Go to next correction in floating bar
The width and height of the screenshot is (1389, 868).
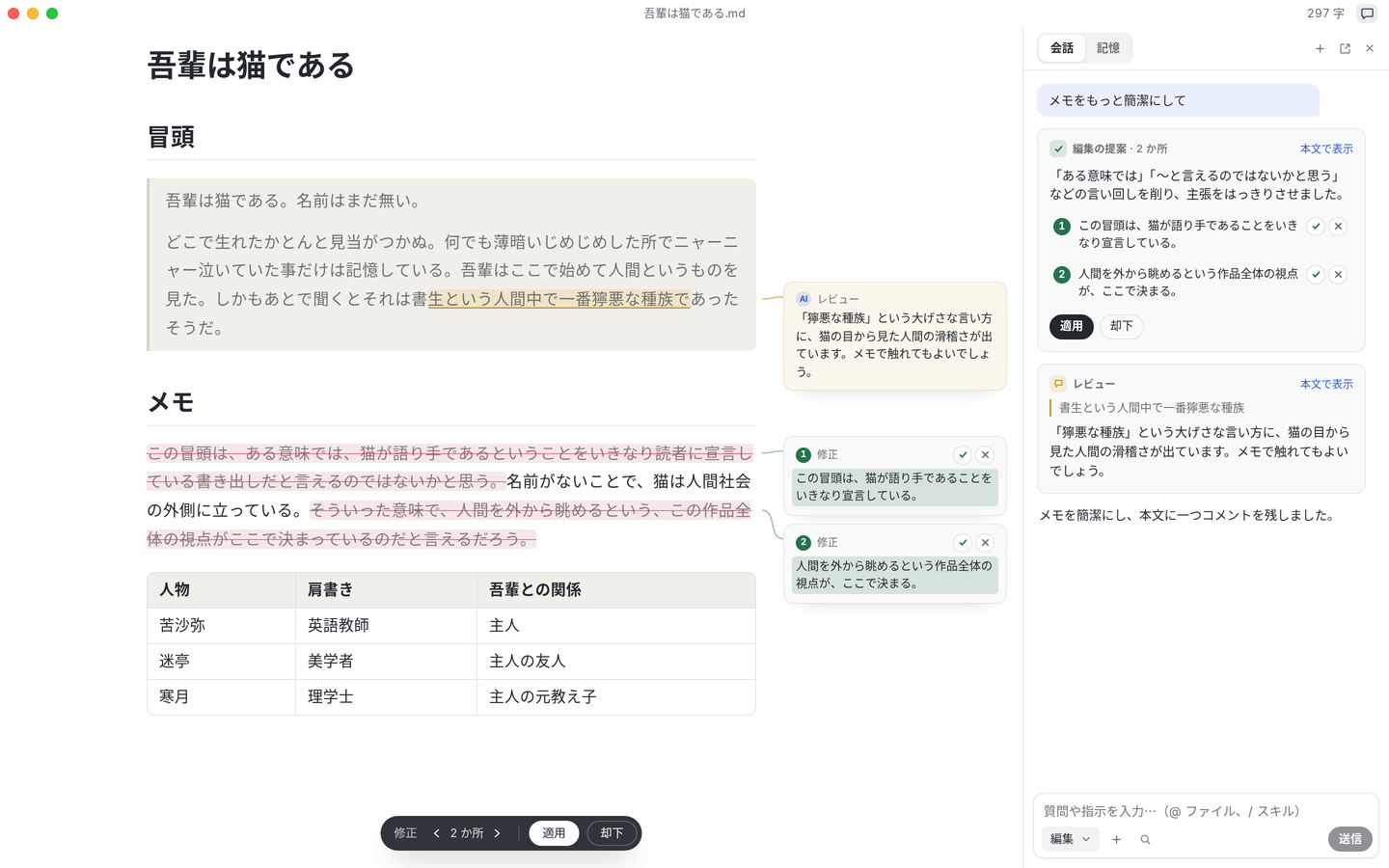(498, 833)
